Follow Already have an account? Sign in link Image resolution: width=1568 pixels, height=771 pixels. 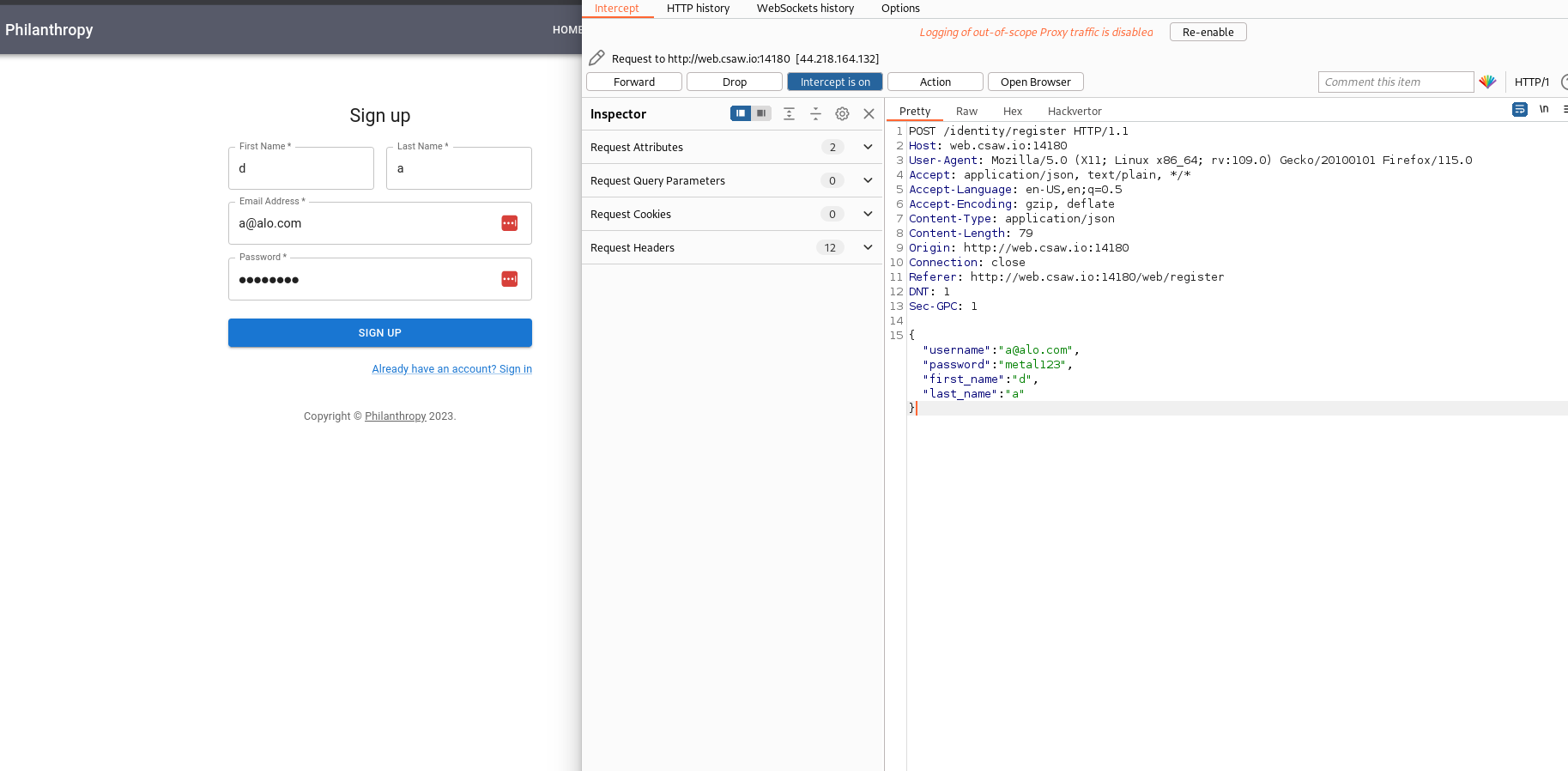point(452,369)
